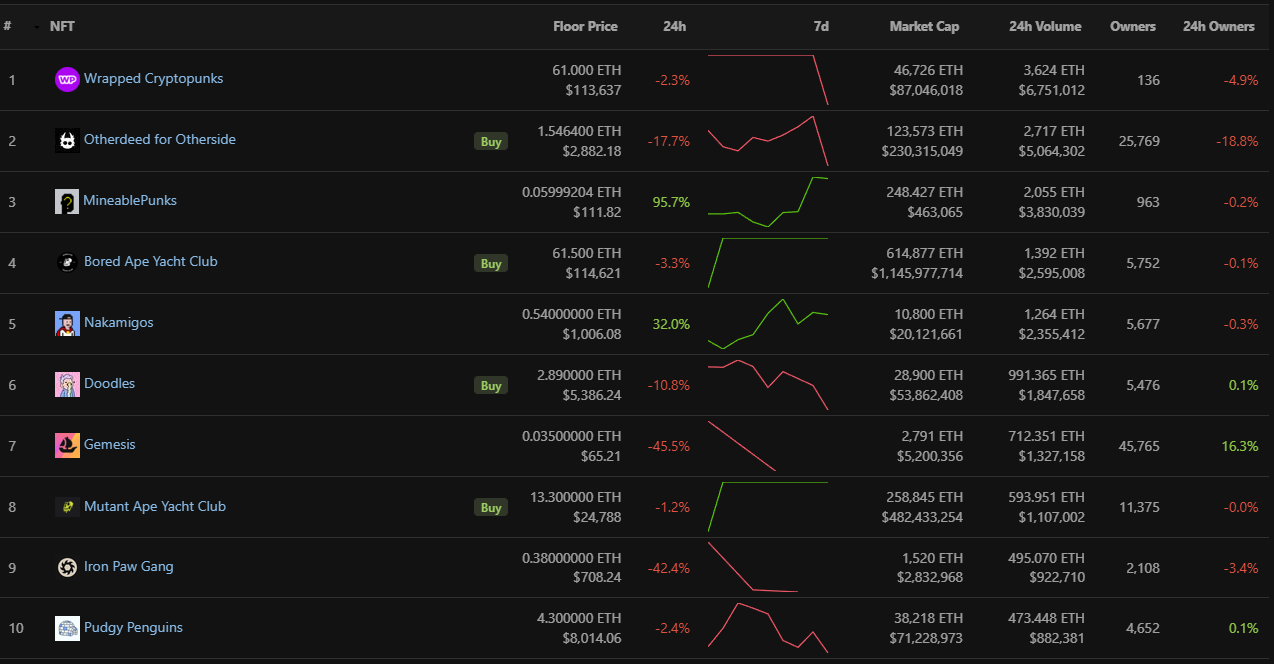Click 614,877 ETH market cap value
This screenshot has height=664, width=1274.
tap(925, 253)
